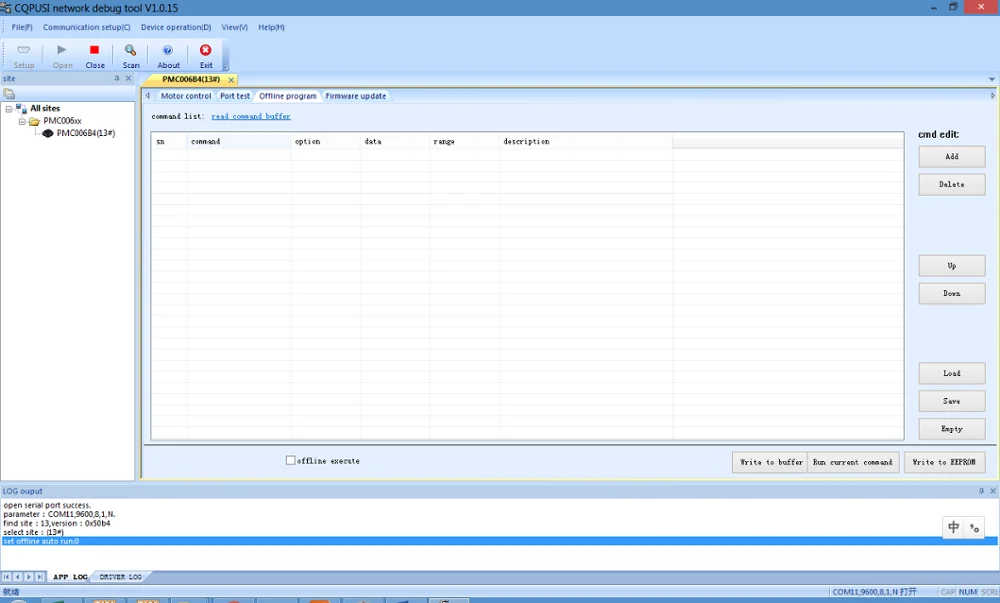Click the Chinese IME 中 indicator
This screenshot has height=603, width=1000.
953,527
